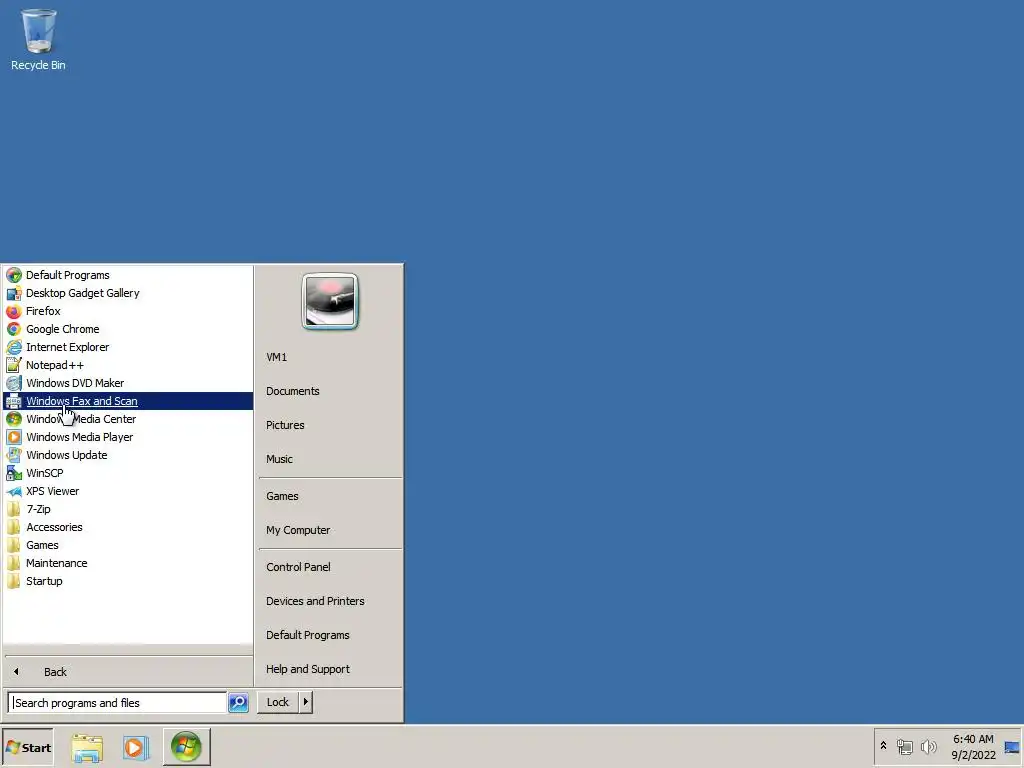The width and height of the screenshot is (1024, 768).
Task: Click the Windows Media Player list icon
Action: [14, 437]
